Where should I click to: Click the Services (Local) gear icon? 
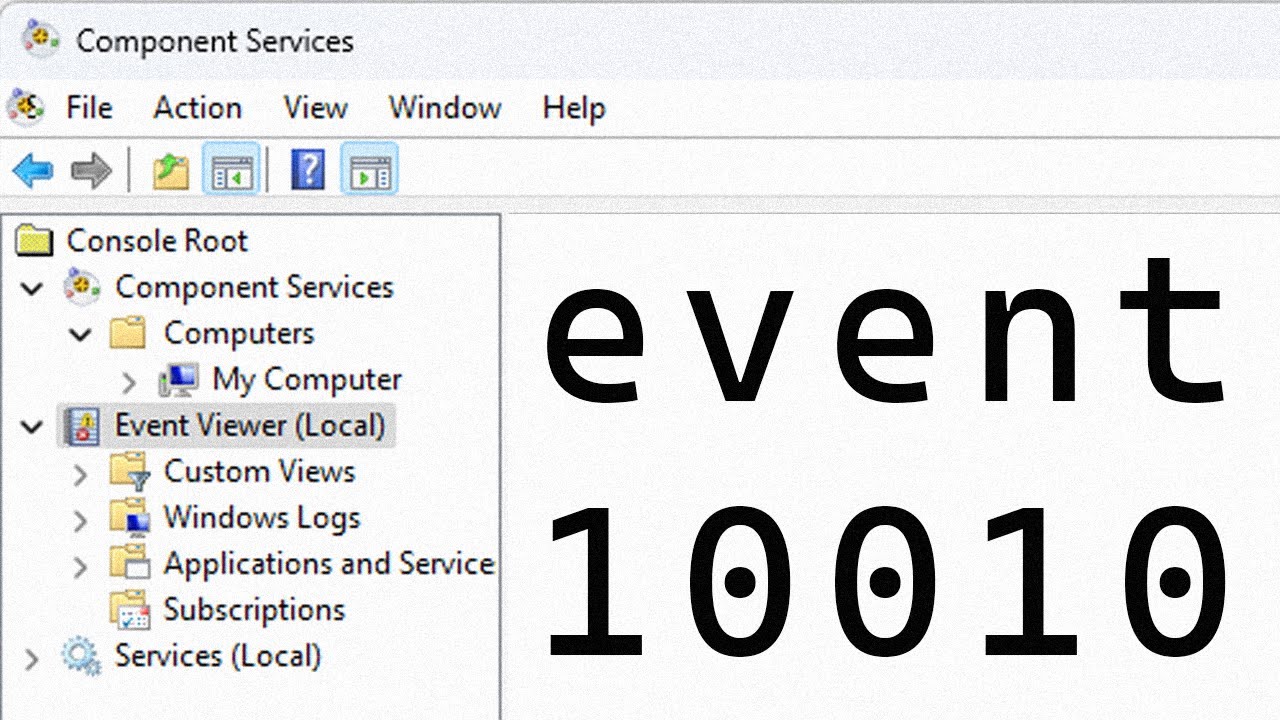81,657
